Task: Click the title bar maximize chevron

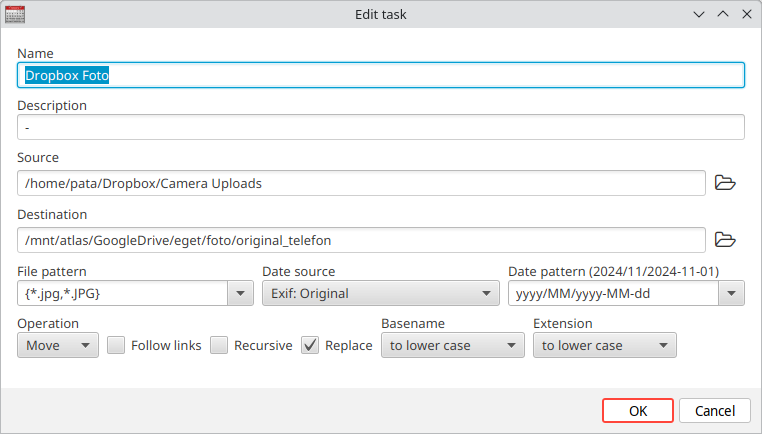Action: click(722, 15)
